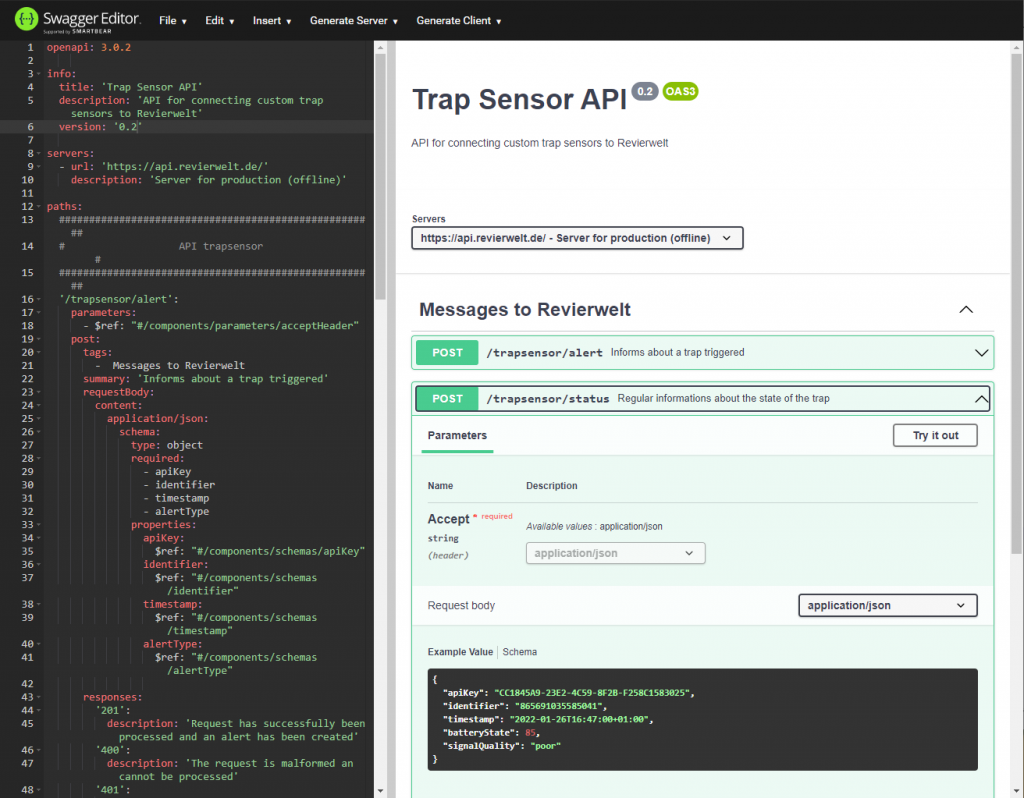Fold the paths block at line 12
The width and height of the screenshot is (1024, 798).
click(39, 206)
